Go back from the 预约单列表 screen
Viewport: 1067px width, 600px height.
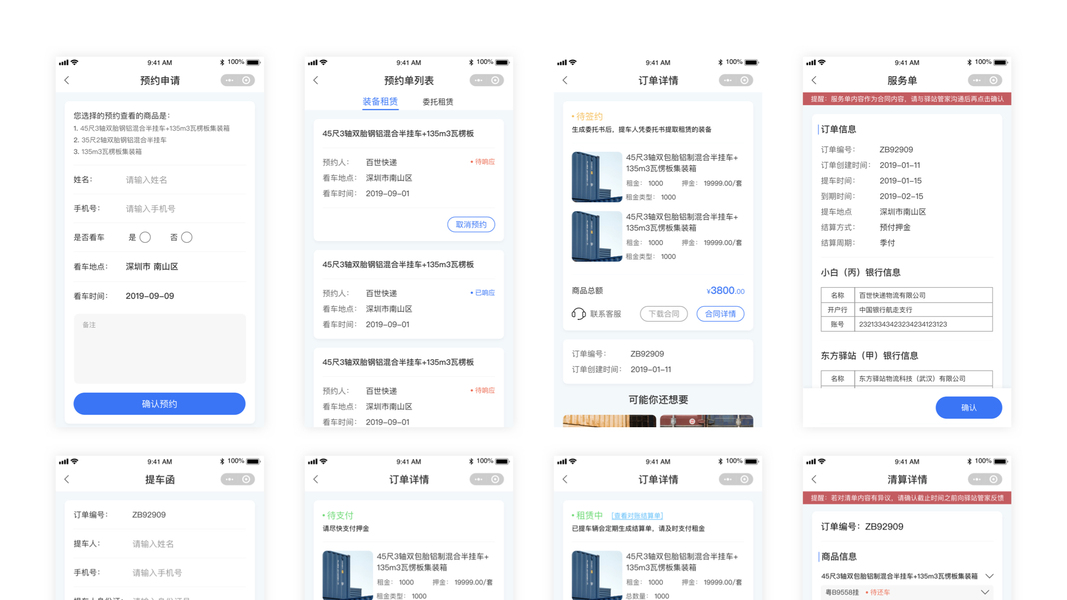click(x=316, y=80)
